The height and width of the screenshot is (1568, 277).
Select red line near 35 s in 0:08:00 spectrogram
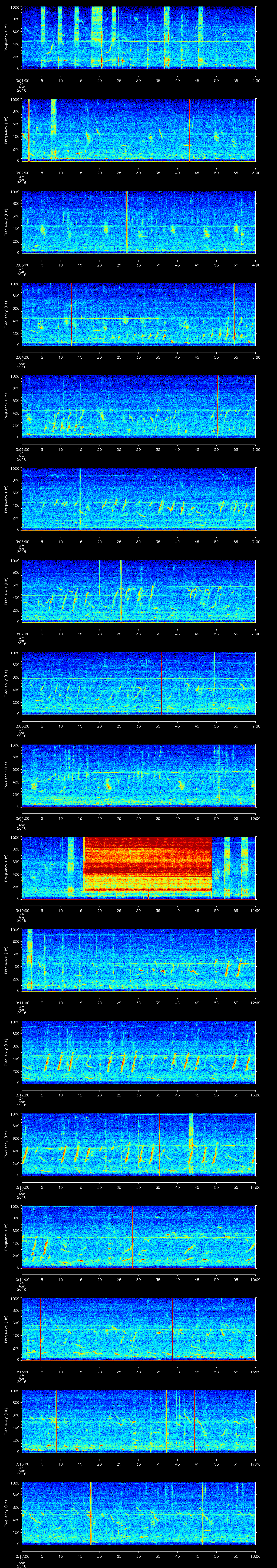[x=161, y=682]
